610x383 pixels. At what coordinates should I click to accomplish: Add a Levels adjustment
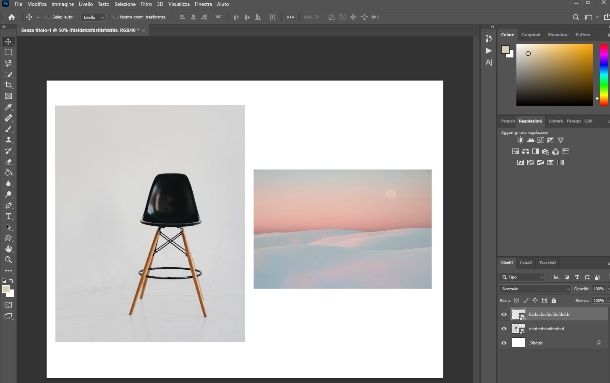530,140
